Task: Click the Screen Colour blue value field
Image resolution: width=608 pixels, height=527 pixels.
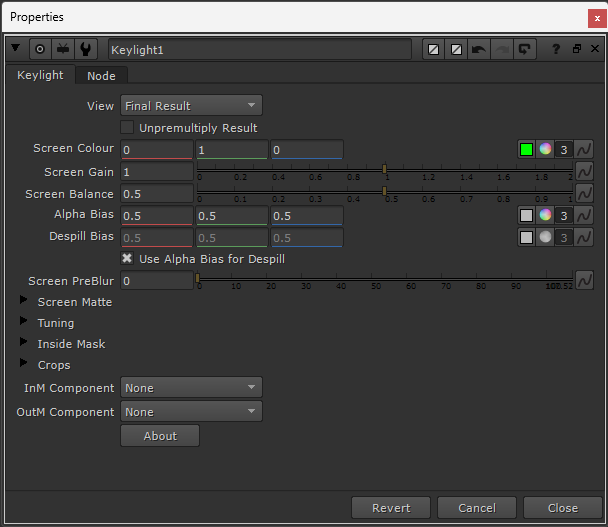Action: point(307,150)
